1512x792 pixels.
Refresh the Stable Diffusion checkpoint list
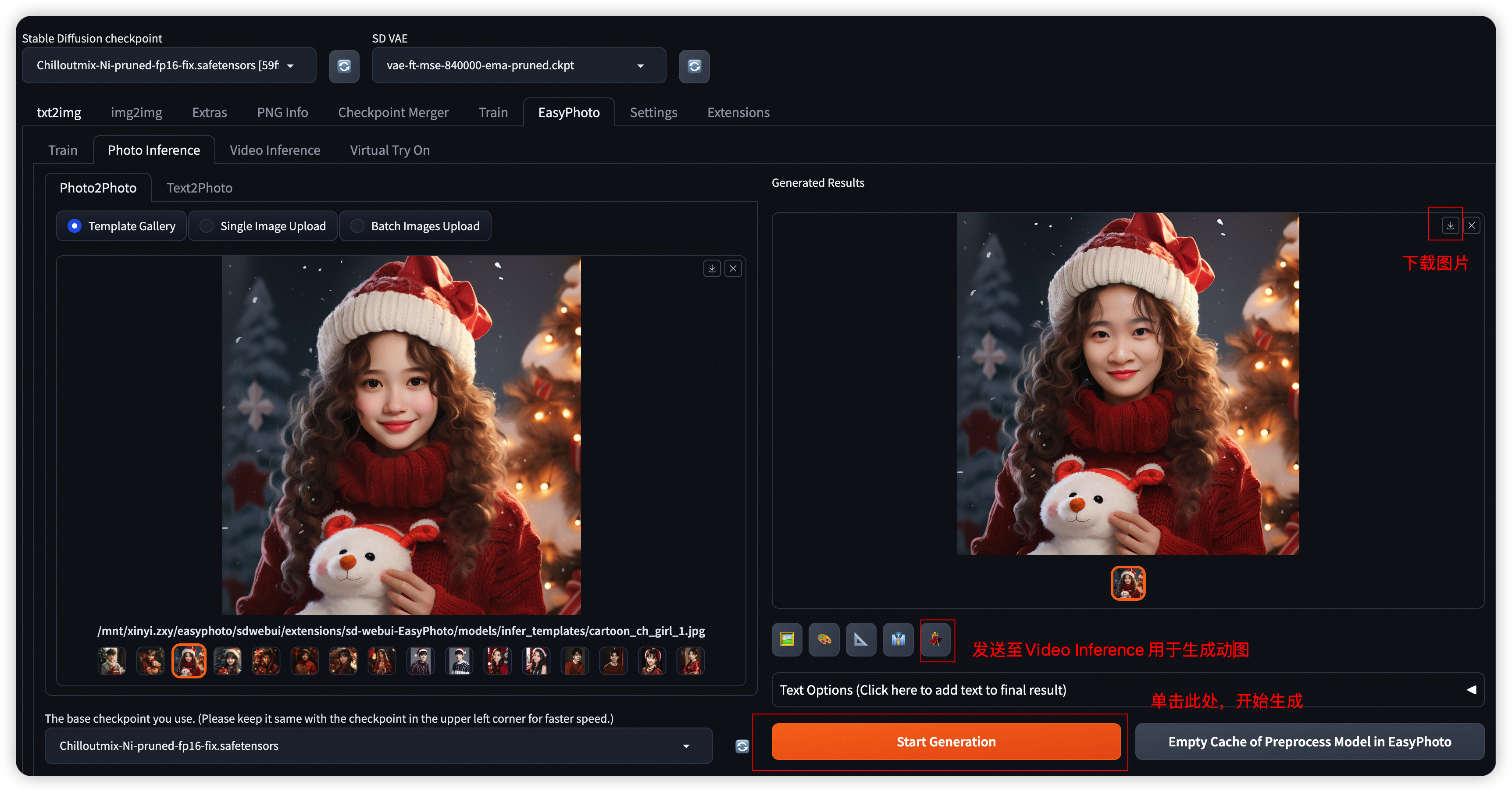(x=344, y=66)
